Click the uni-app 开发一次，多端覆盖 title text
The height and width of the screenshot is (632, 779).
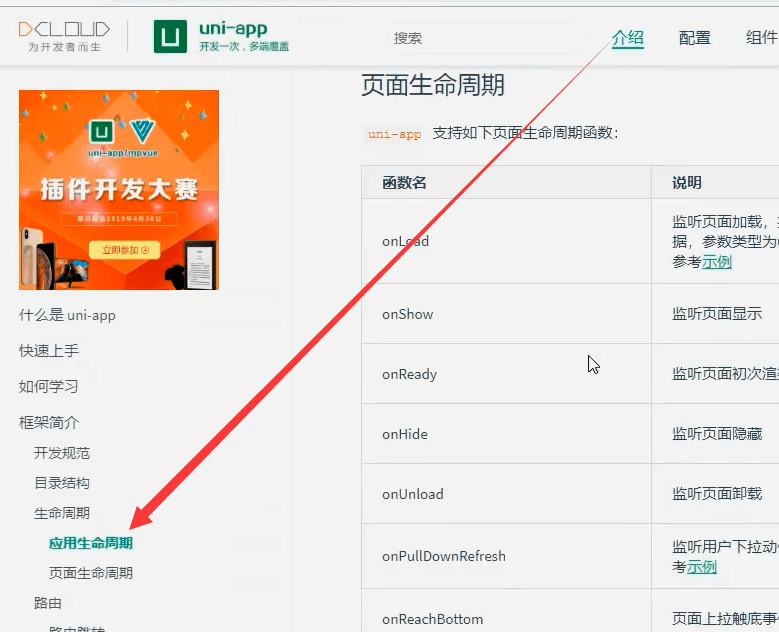coord(243,36)
